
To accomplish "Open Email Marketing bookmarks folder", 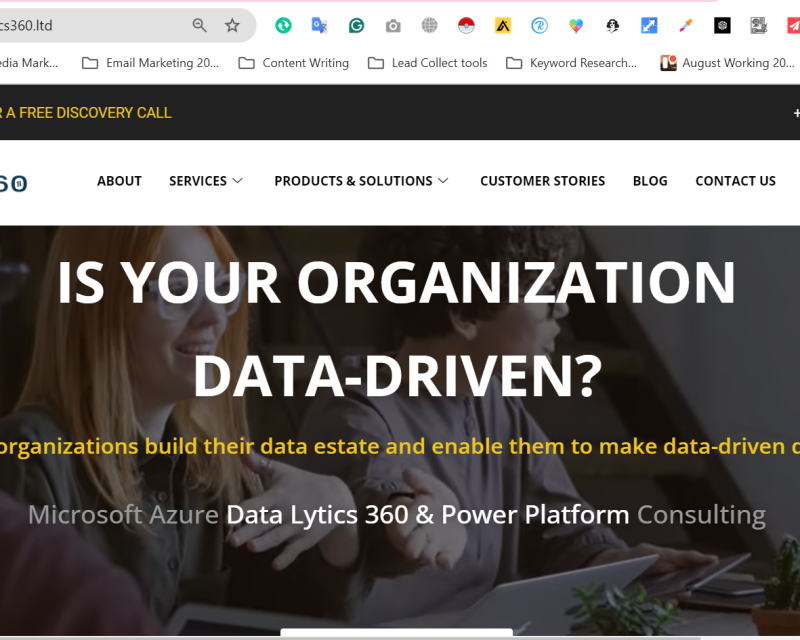I will tap(151, 63).
